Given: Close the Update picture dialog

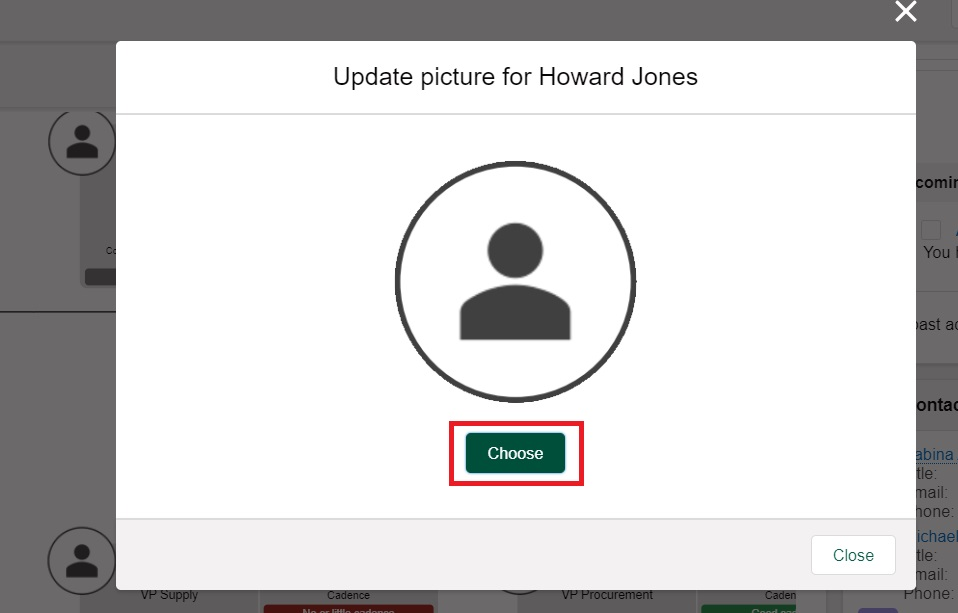Looking at the screenshot, I should [853, 555].
